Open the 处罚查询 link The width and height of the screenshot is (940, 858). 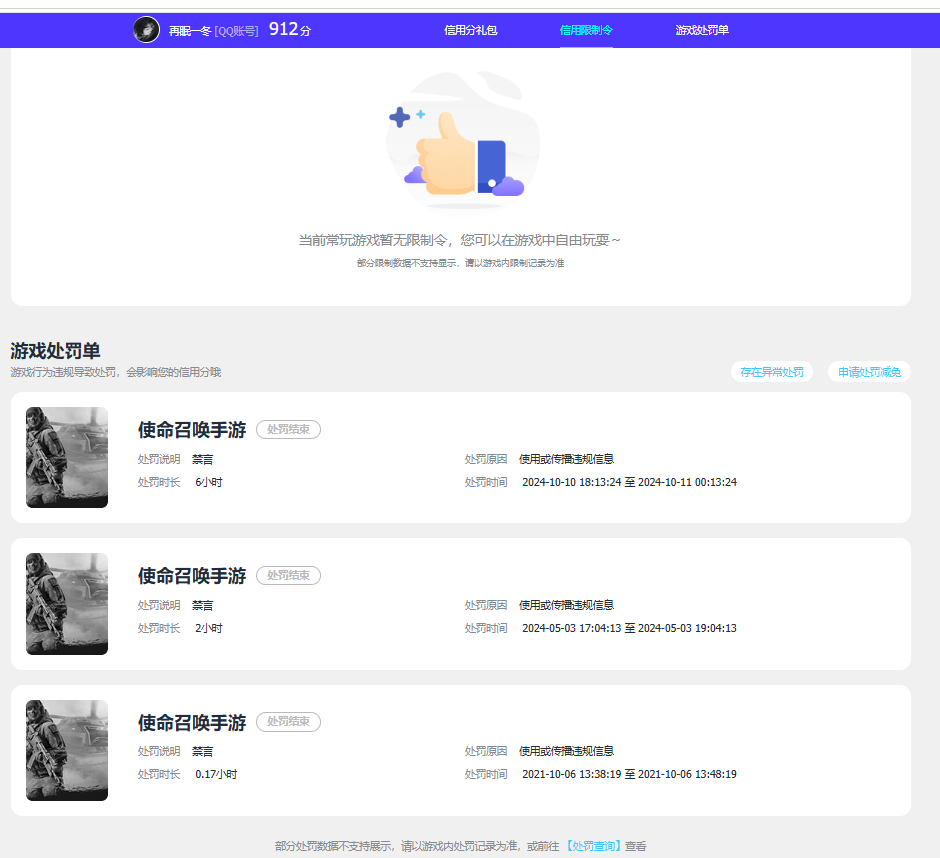593,846
